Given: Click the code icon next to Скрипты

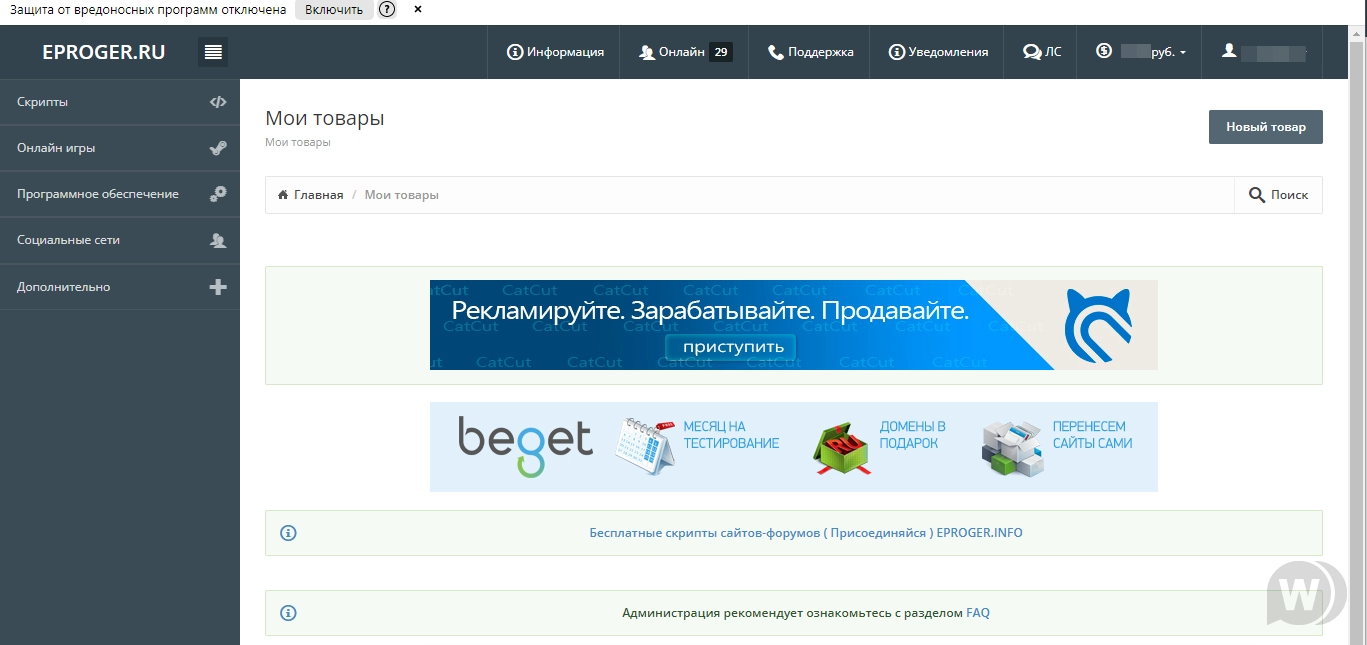Looking at the screenshot, I should 218,102.
